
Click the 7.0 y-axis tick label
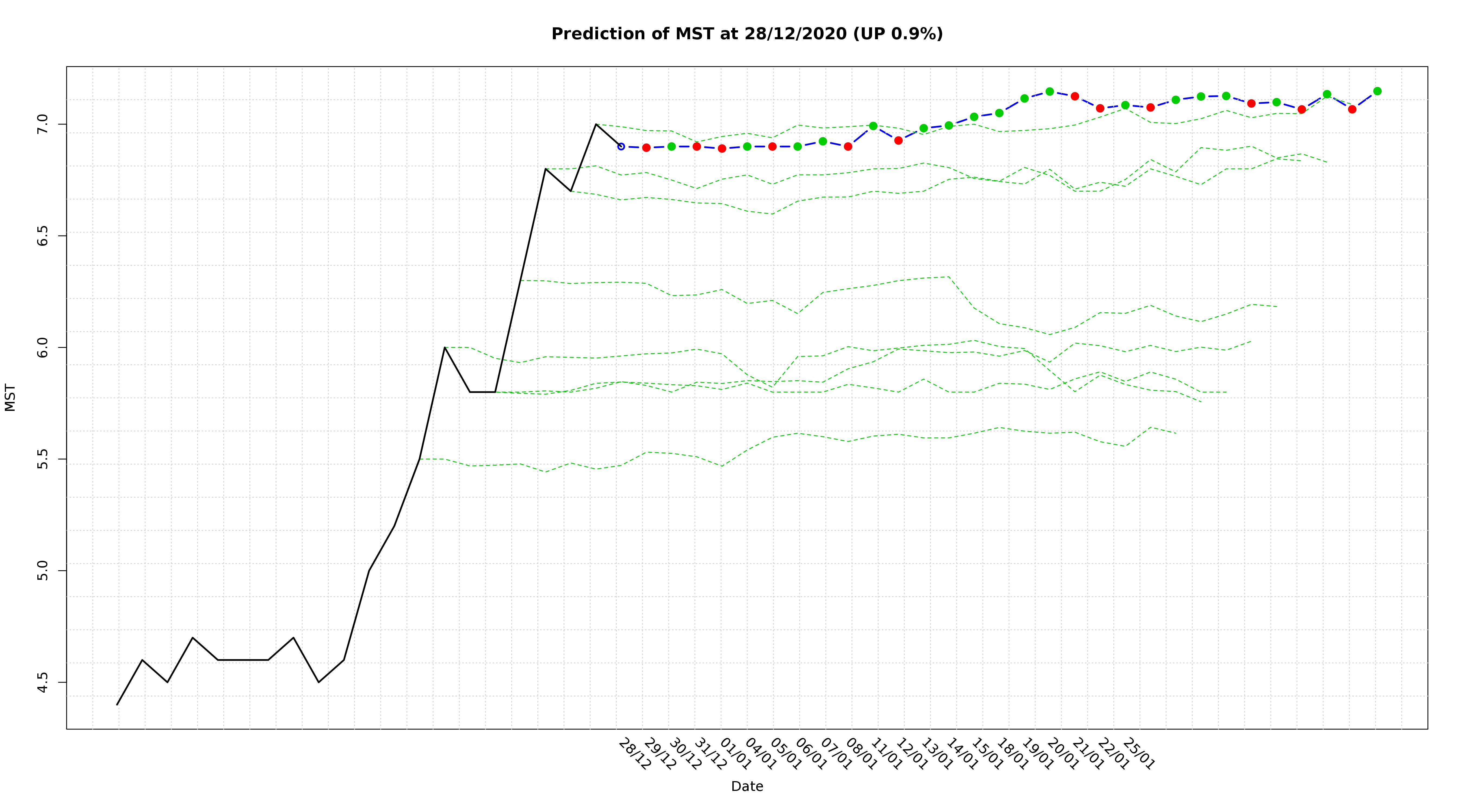click(43, 124)
